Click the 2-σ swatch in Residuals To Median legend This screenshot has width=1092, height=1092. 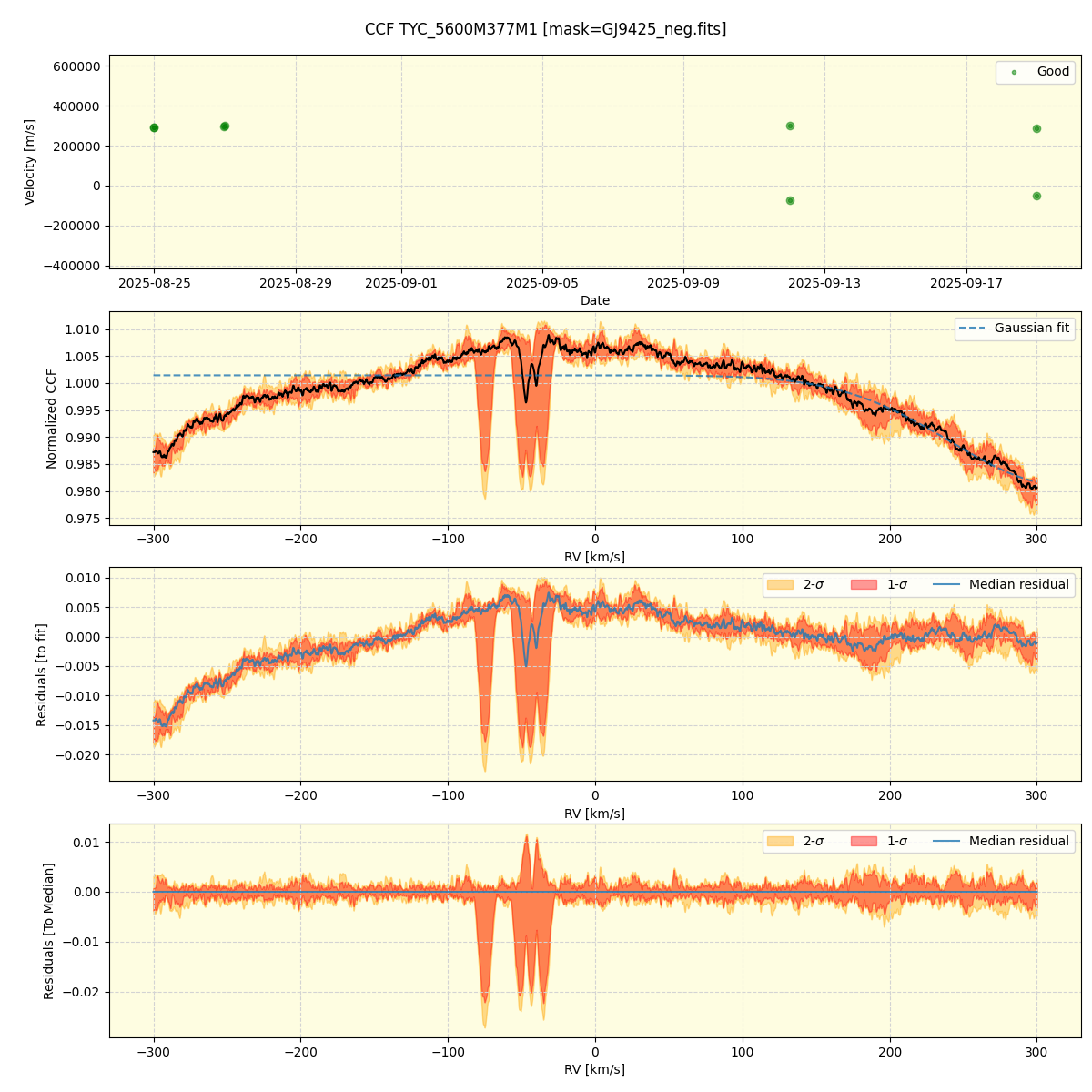[780, 842]
